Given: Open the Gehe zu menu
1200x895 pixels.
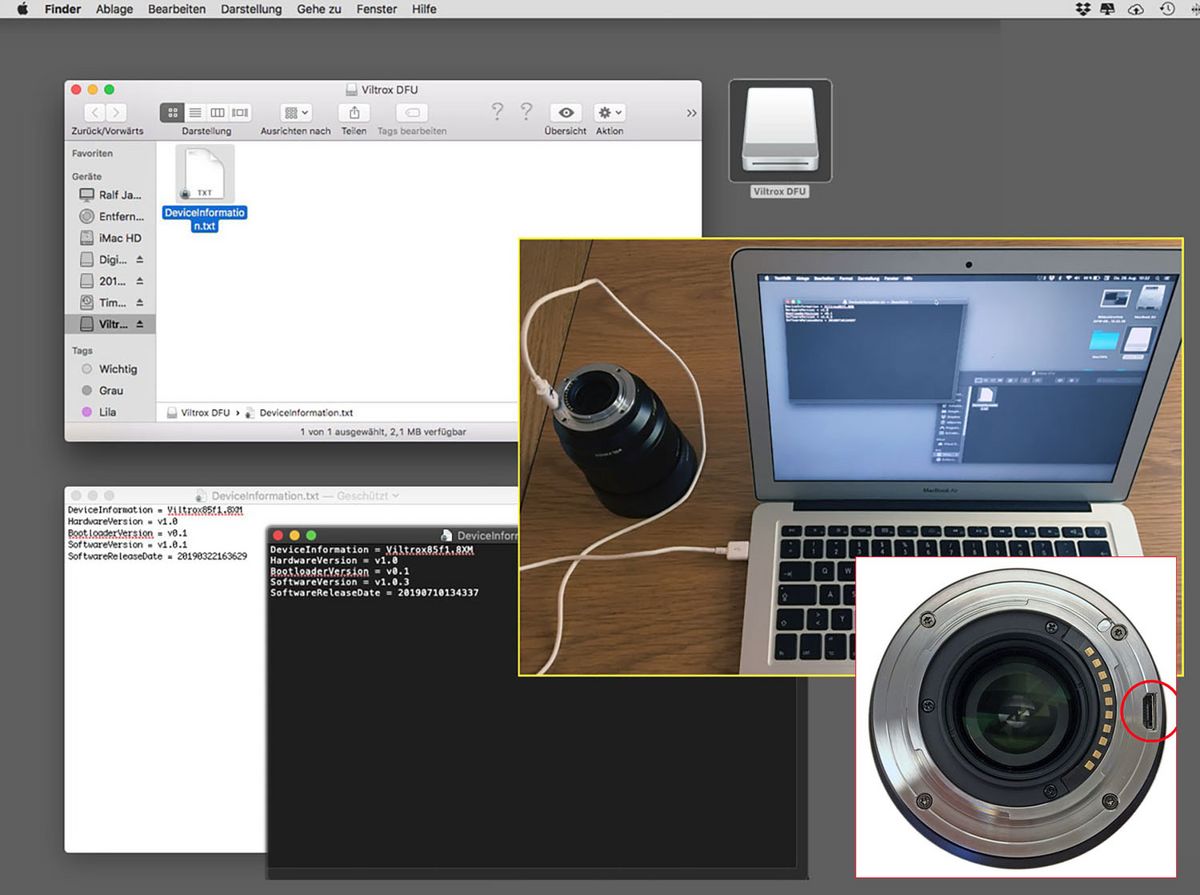Looking at the screenshot, I should point(319,9).
